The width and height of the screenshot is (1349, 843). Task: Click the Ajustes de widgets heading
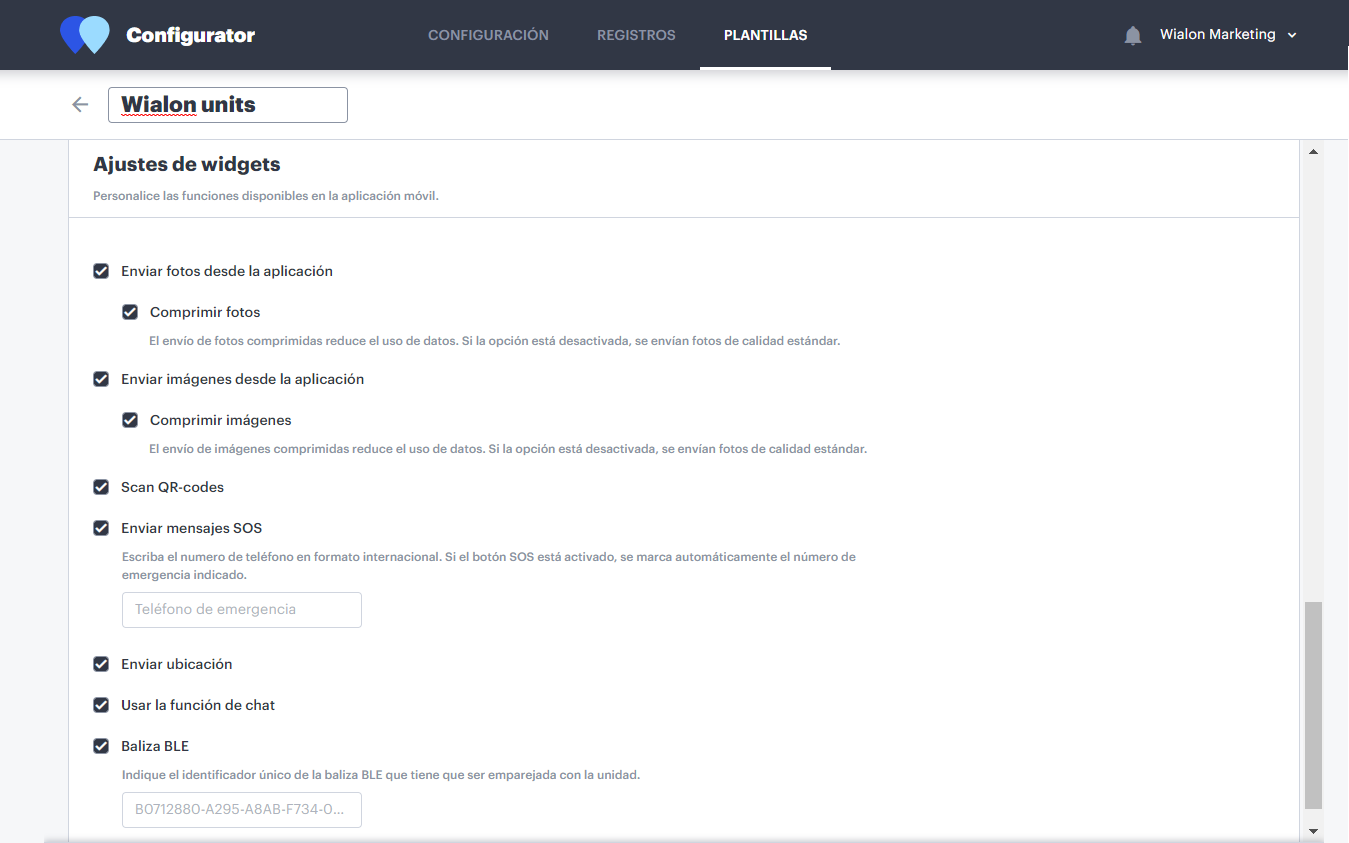coord(187,164)
